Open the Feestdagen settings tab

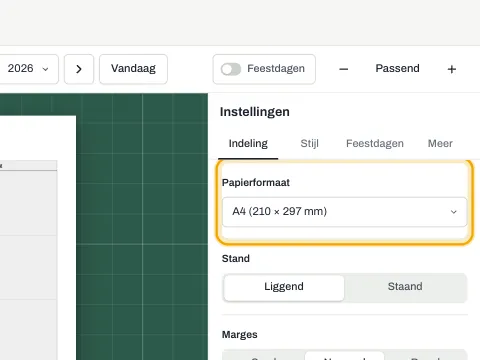(x=375, y=143)
